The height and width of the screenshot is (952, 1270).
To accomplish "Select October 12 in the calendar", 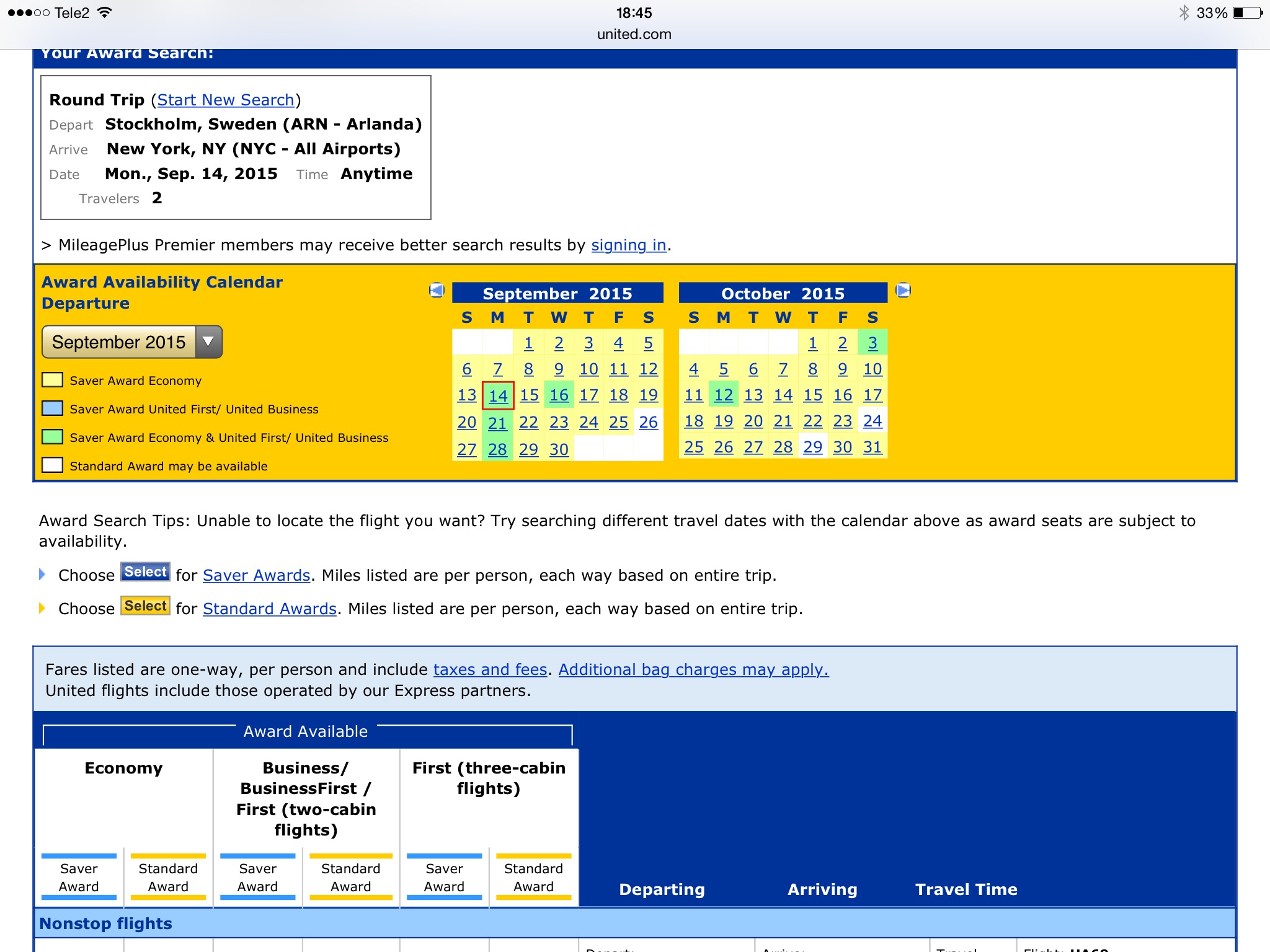I will [x=724, y=395].
